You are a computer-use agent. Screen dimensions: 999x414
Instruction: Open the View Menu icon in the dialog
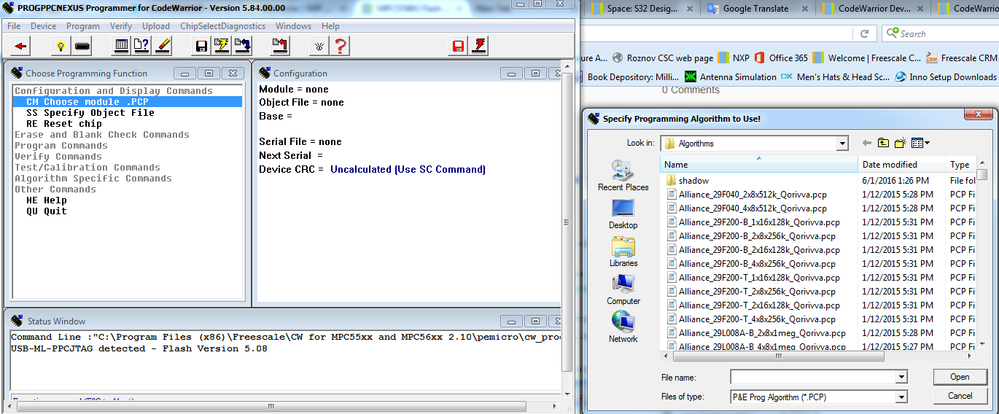920,143
